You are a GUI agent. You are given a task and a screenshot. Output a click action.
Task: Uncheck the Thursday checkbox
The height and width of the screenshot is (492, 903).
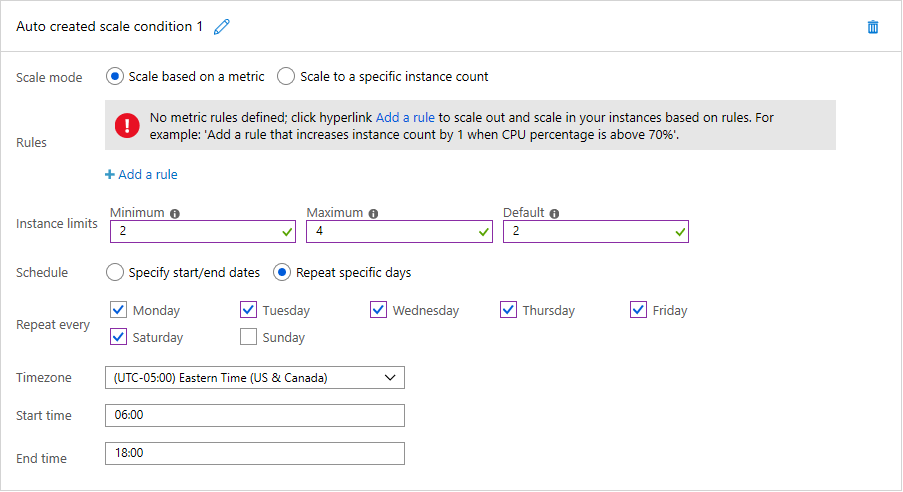509,310
